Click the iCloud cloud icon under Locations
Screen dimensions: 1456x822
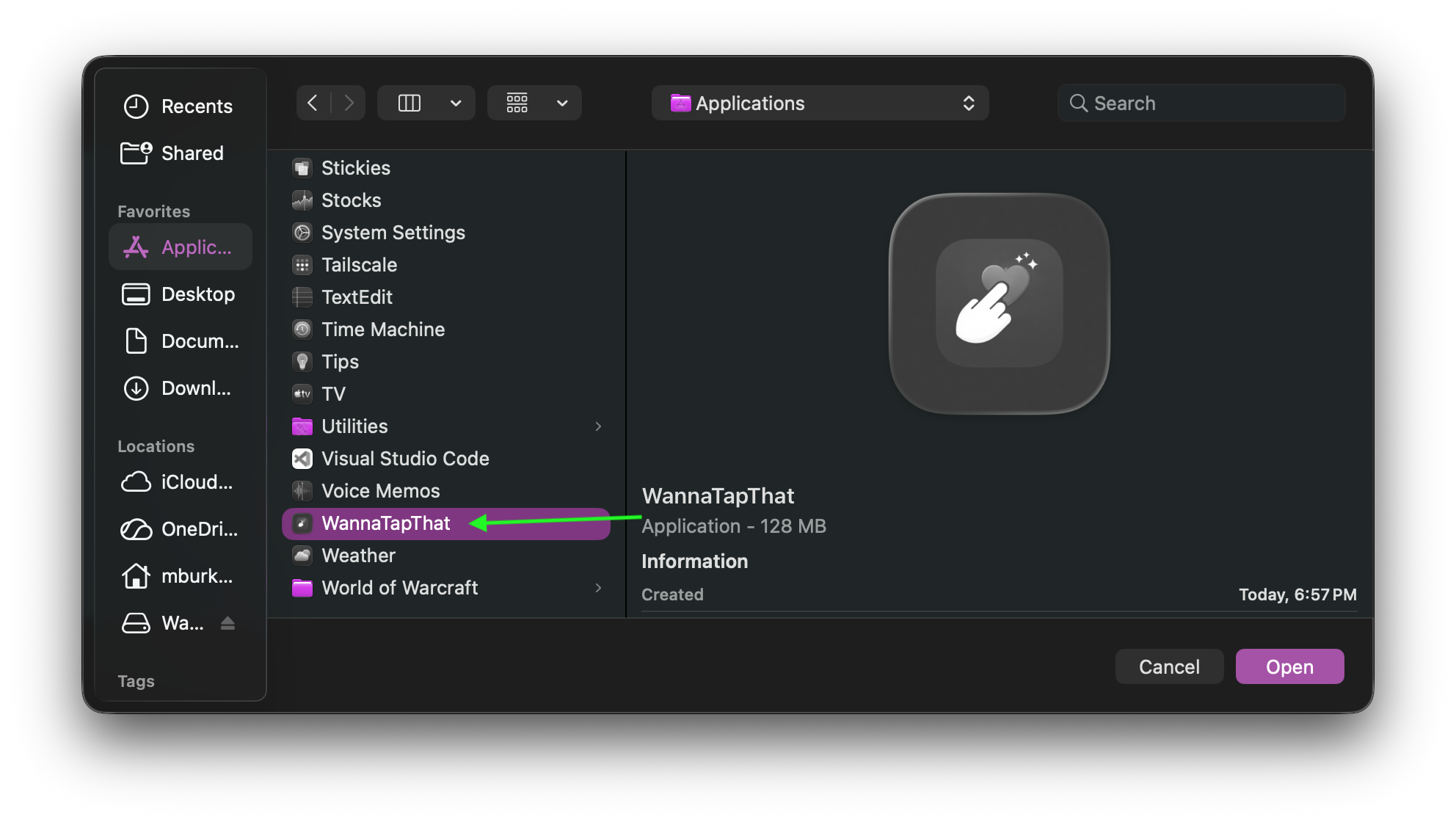coord(136,482)
